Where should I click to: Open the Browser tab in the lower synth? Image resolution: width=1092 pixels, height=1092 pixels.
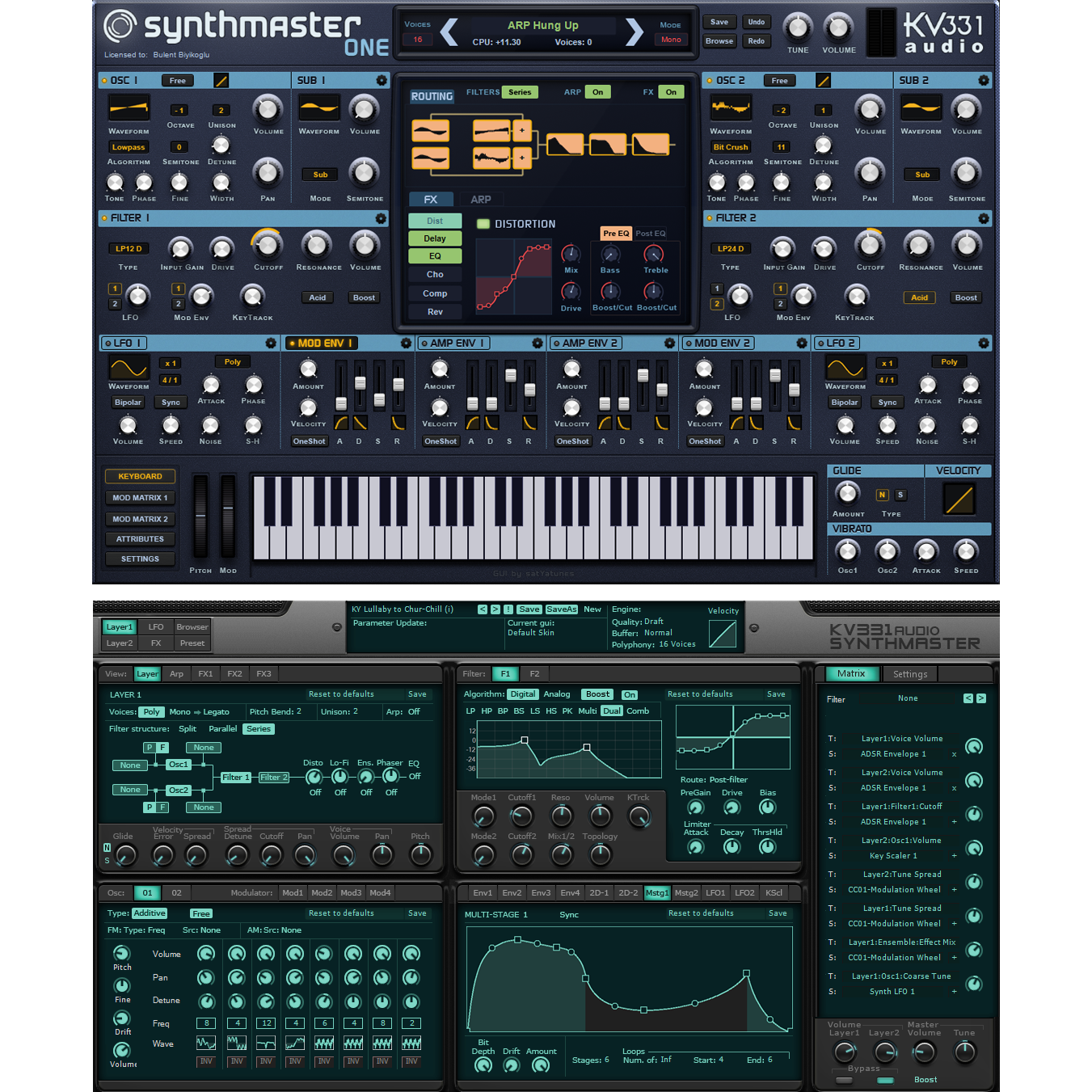pos(192,626)
